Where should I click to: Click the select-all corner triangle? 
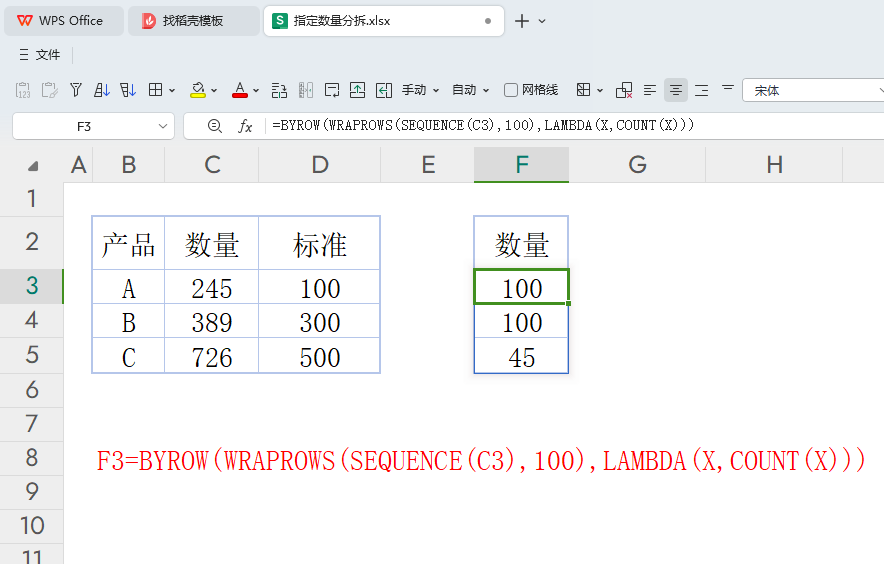click(33, 166)
